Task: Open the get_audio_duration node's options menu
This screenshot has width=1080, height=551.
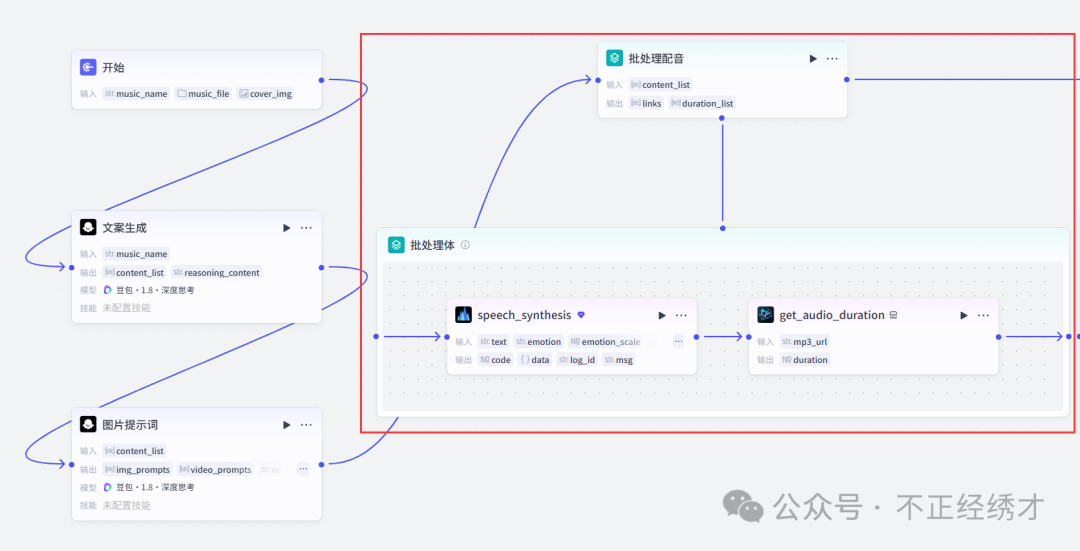Action: click(983, 315)
